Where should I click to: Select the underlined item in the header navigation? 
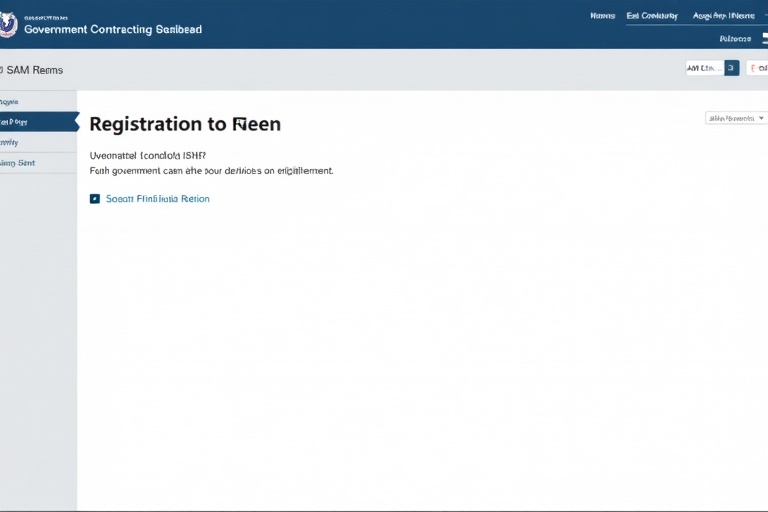click(x=651, y=16)
